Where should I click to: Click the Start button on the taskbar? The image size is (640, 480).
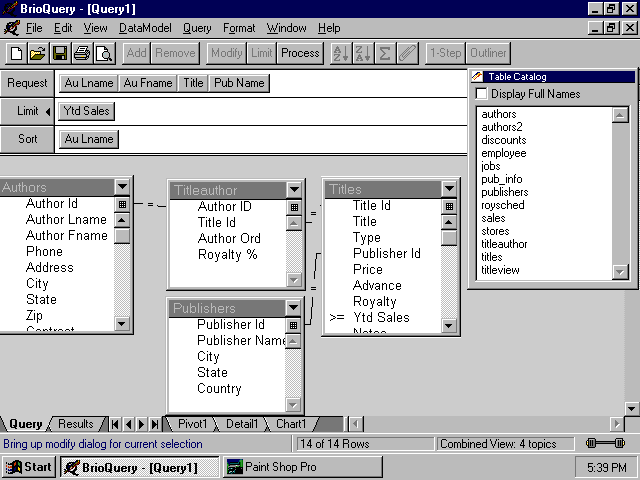point(29,467)
